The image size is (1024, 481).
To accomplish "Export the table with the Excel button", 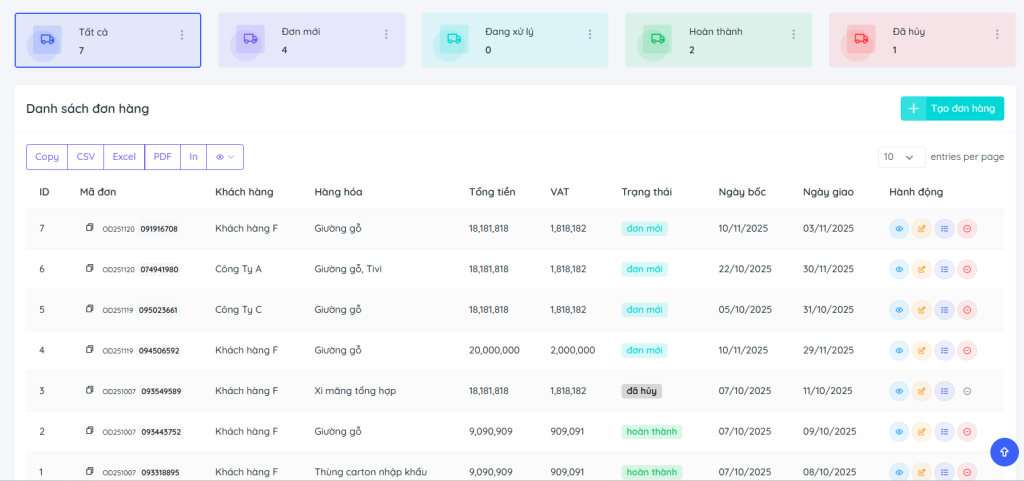I will (x=124, y=157).
